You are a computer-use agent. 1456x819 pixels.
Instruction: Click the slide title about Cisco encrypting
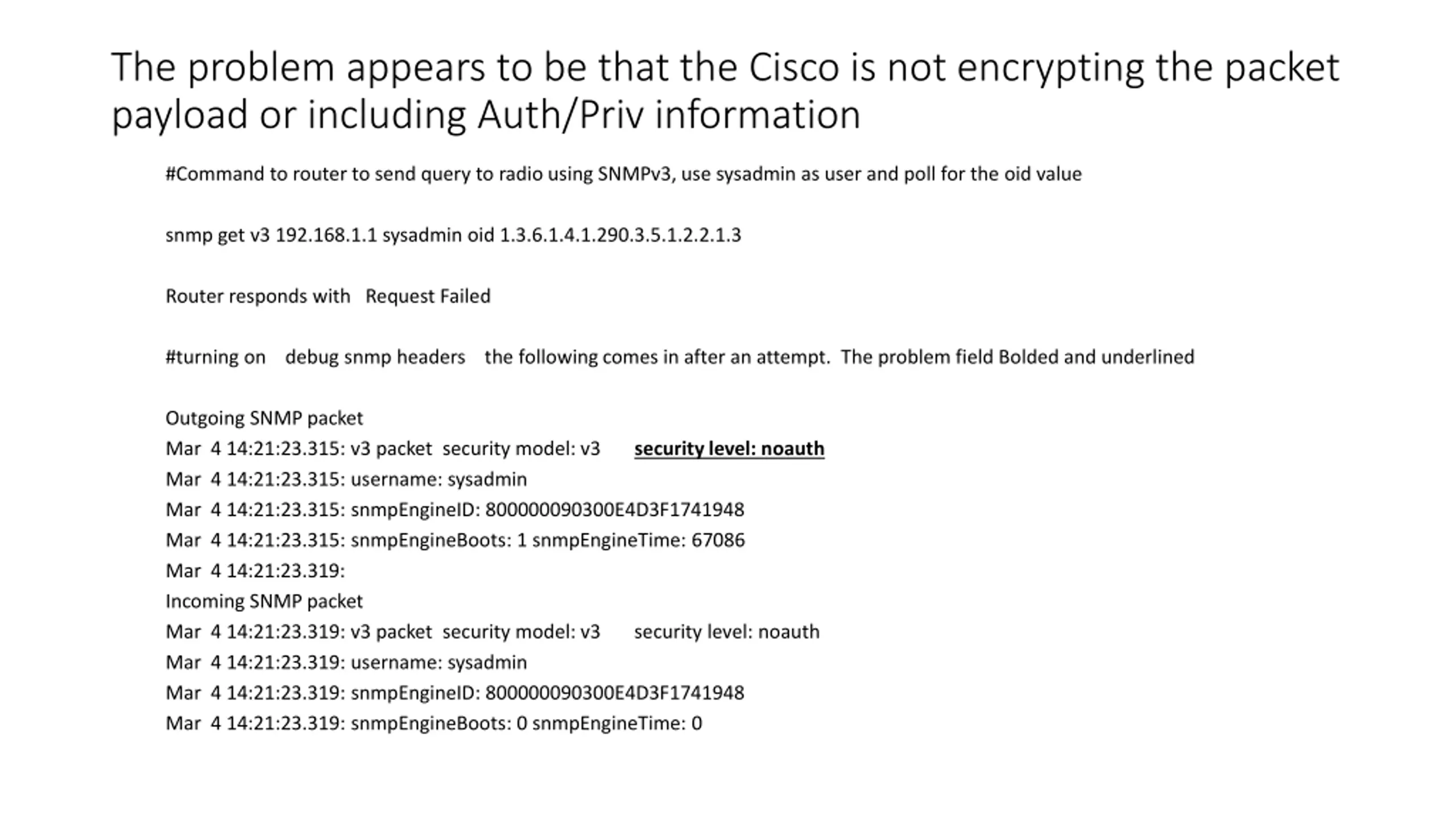click(725, 91)
